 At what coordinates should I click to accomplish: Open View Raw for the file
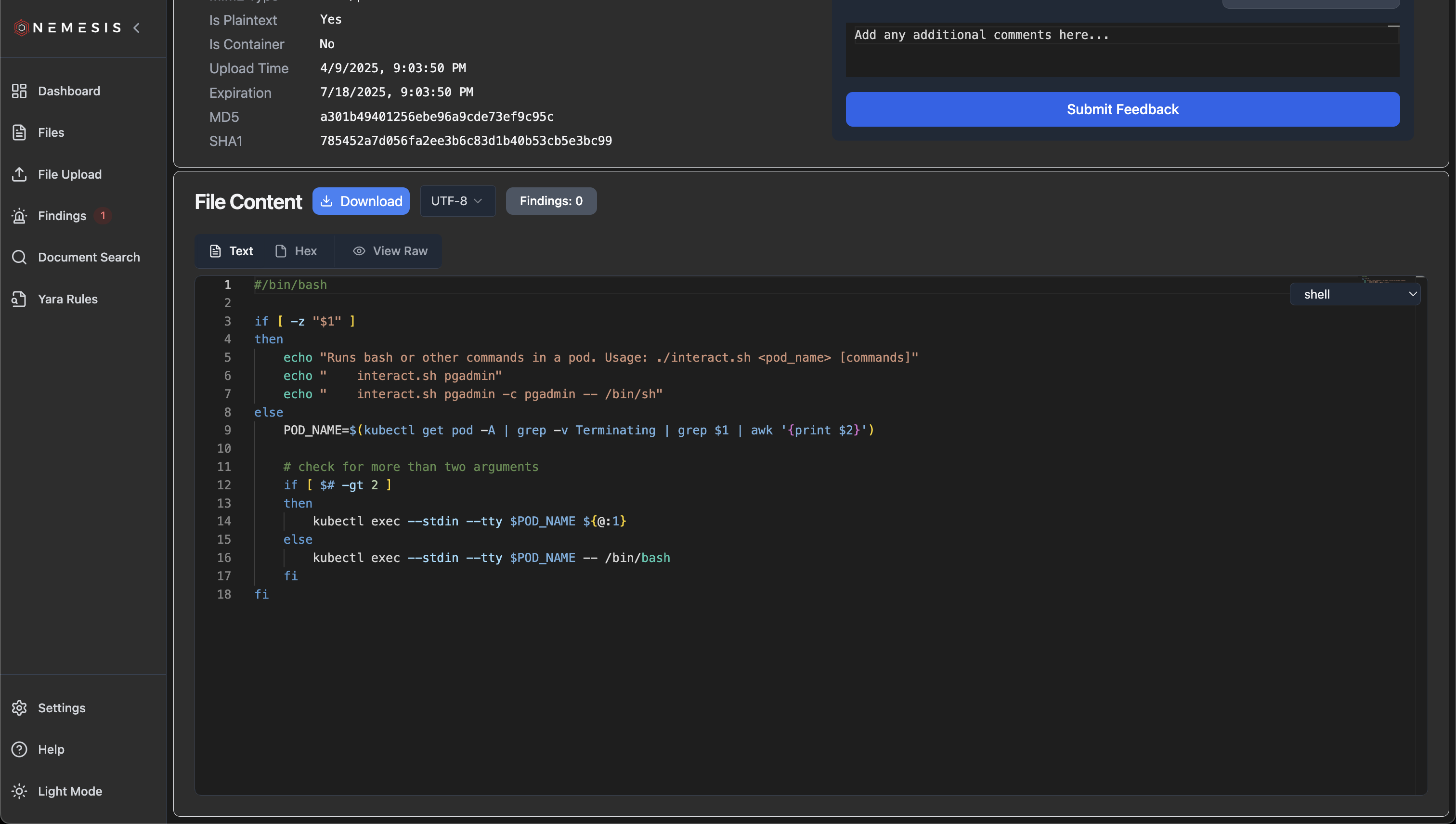pos(389,251)
